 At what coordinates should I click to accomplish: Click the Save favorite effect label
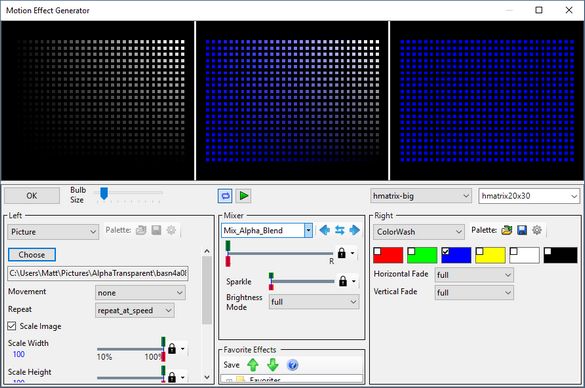click(x=231, y=365)
